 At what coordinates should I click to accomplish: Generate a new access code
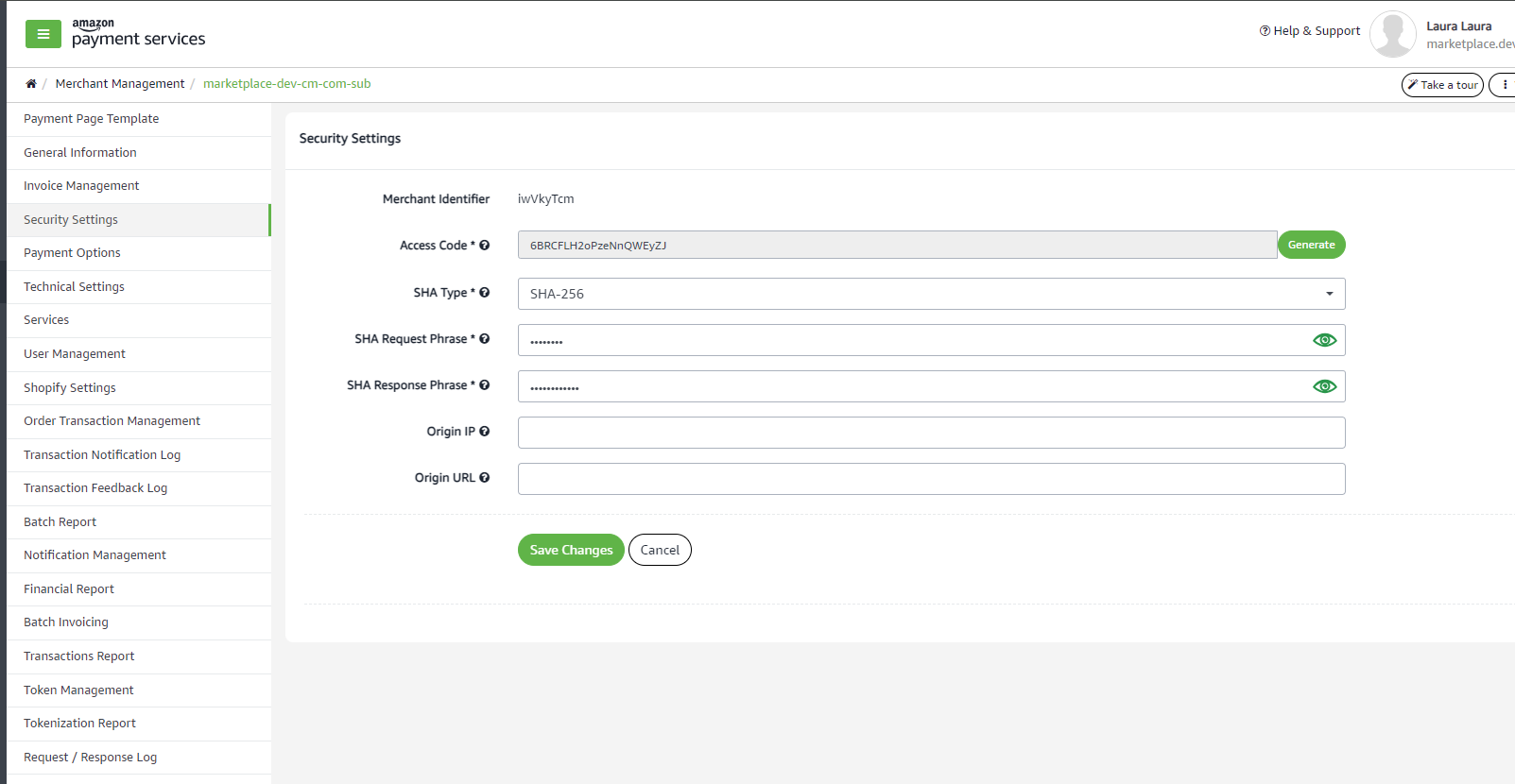click(1311, 245)
